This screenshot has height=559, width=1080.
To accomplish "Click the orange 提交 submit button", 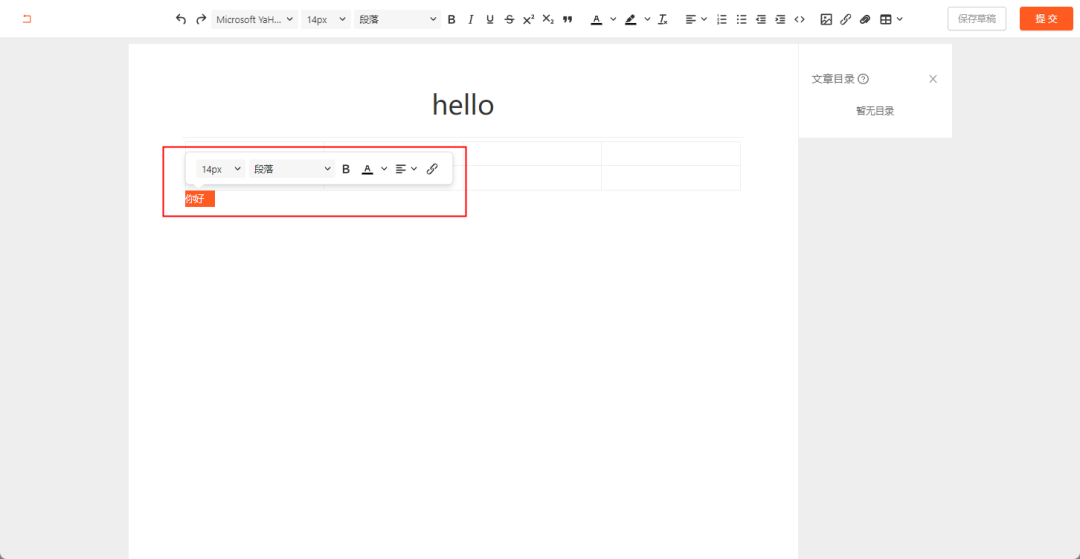I will [1046, 19].
